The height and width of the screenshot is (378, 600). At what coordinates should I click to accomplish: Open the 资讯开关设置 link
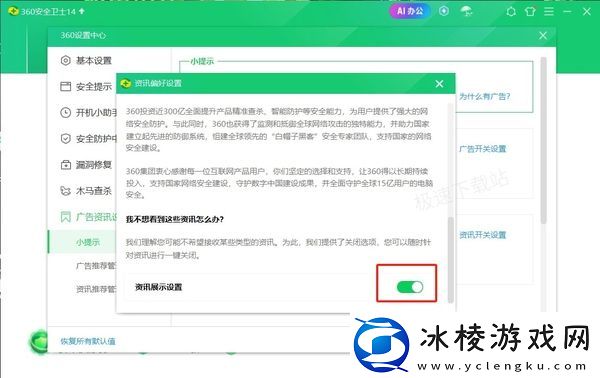click(x=483, y=235)
